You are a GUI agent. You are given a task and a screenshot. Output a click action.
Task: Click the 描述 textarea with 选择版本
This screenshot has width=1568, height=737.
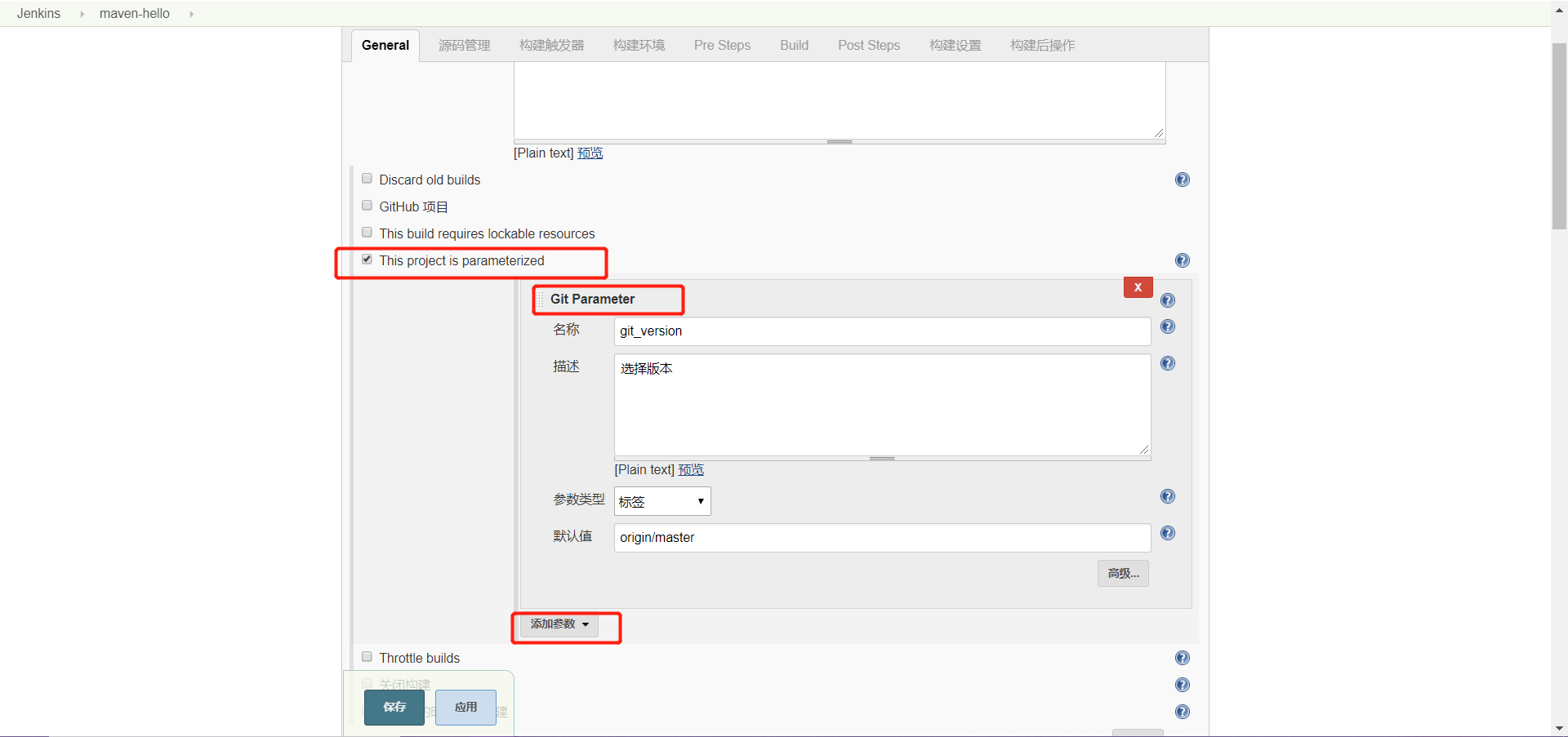[882, 405]
